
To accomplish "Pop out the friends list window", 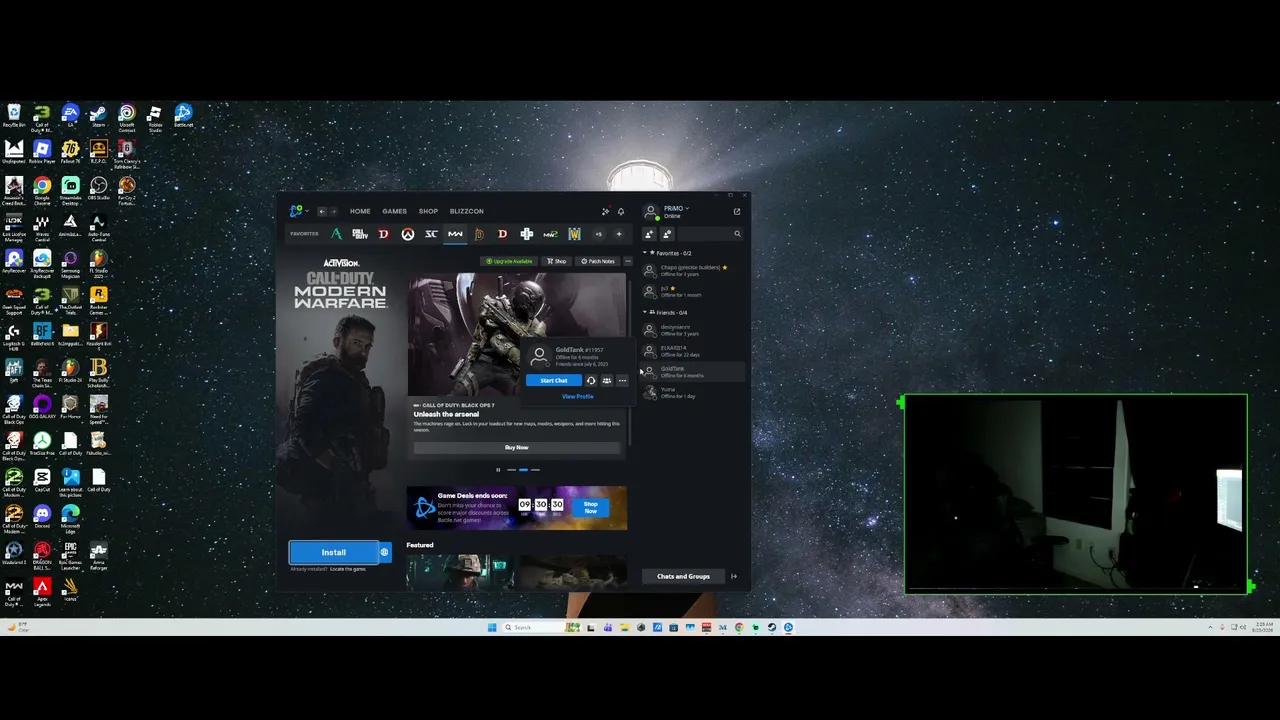I will [737, 211].
